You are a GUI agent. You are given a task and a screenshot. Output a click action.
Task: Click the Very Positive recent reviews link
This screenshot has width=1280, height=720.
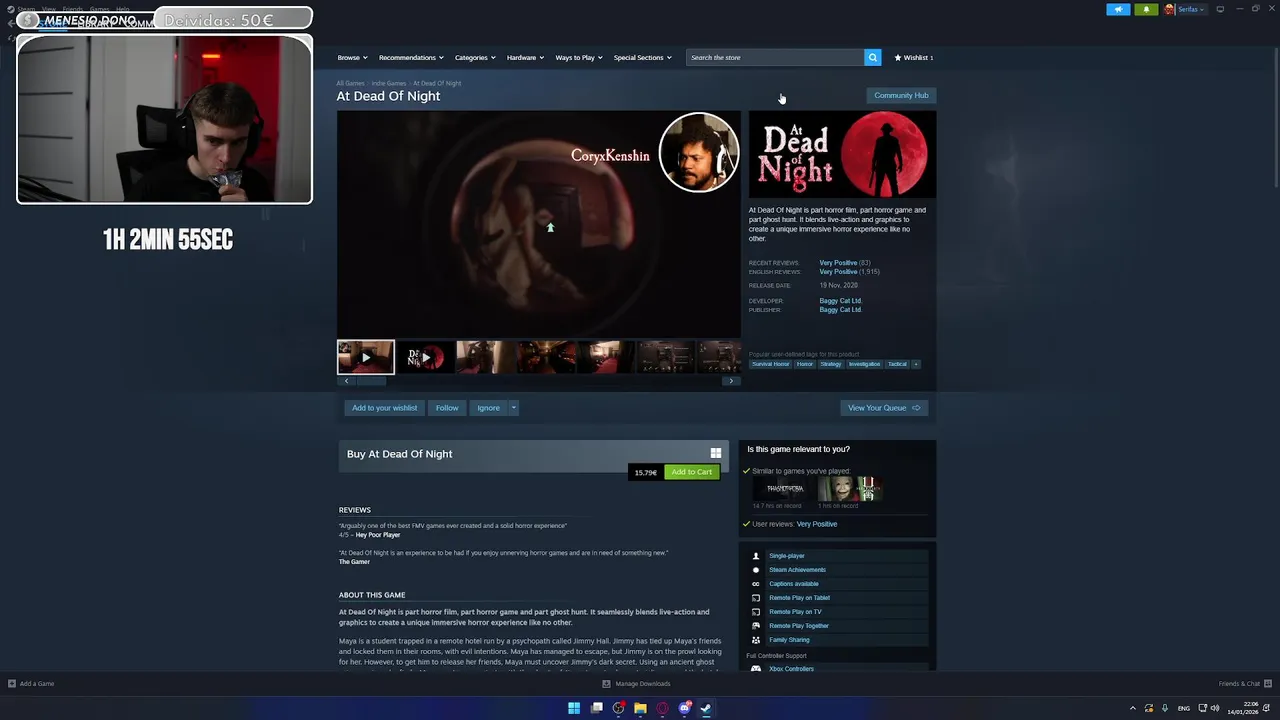[x=838, y=263]
